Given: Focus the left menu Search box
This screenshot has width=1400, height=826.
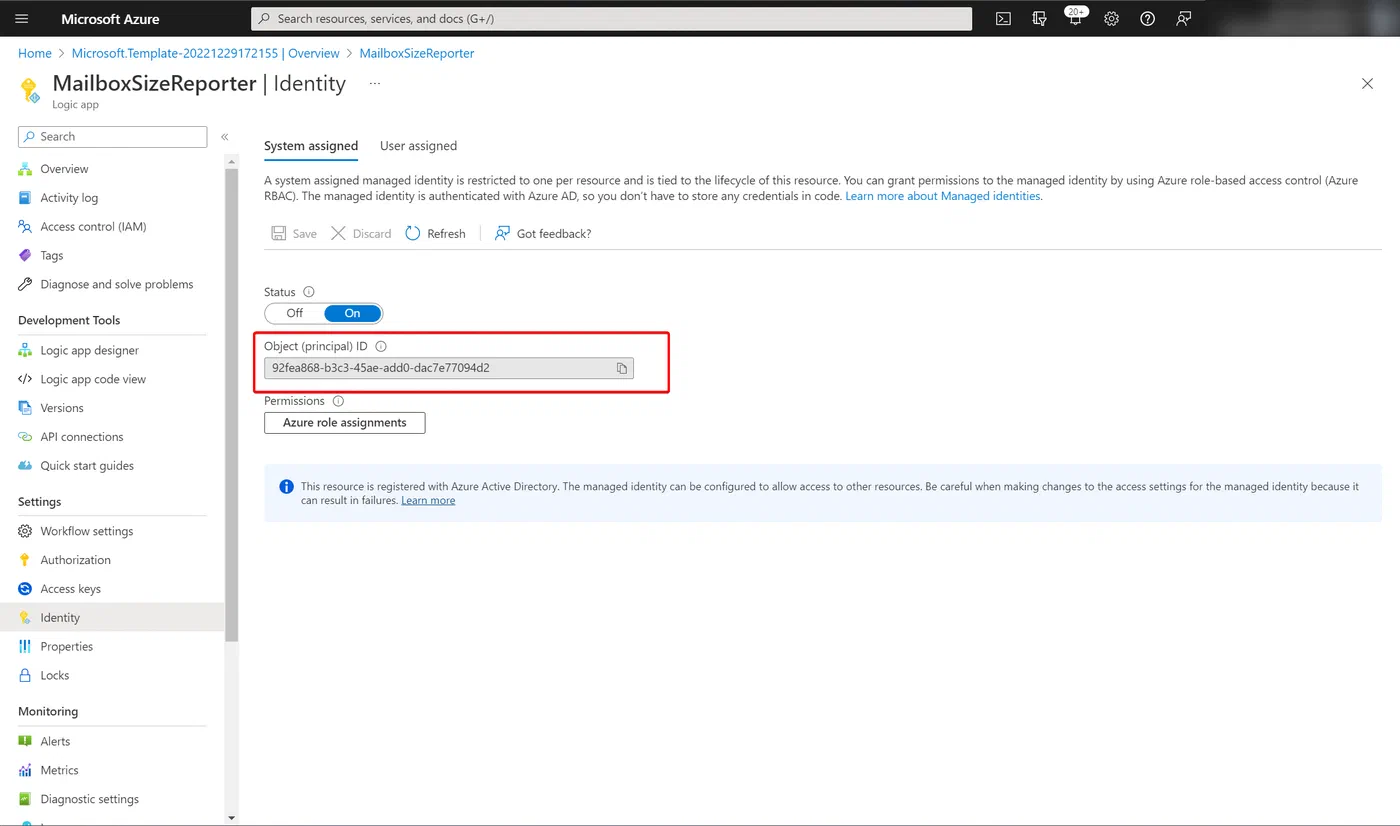Looking at the screenshot, I should (x=112, y=137).
